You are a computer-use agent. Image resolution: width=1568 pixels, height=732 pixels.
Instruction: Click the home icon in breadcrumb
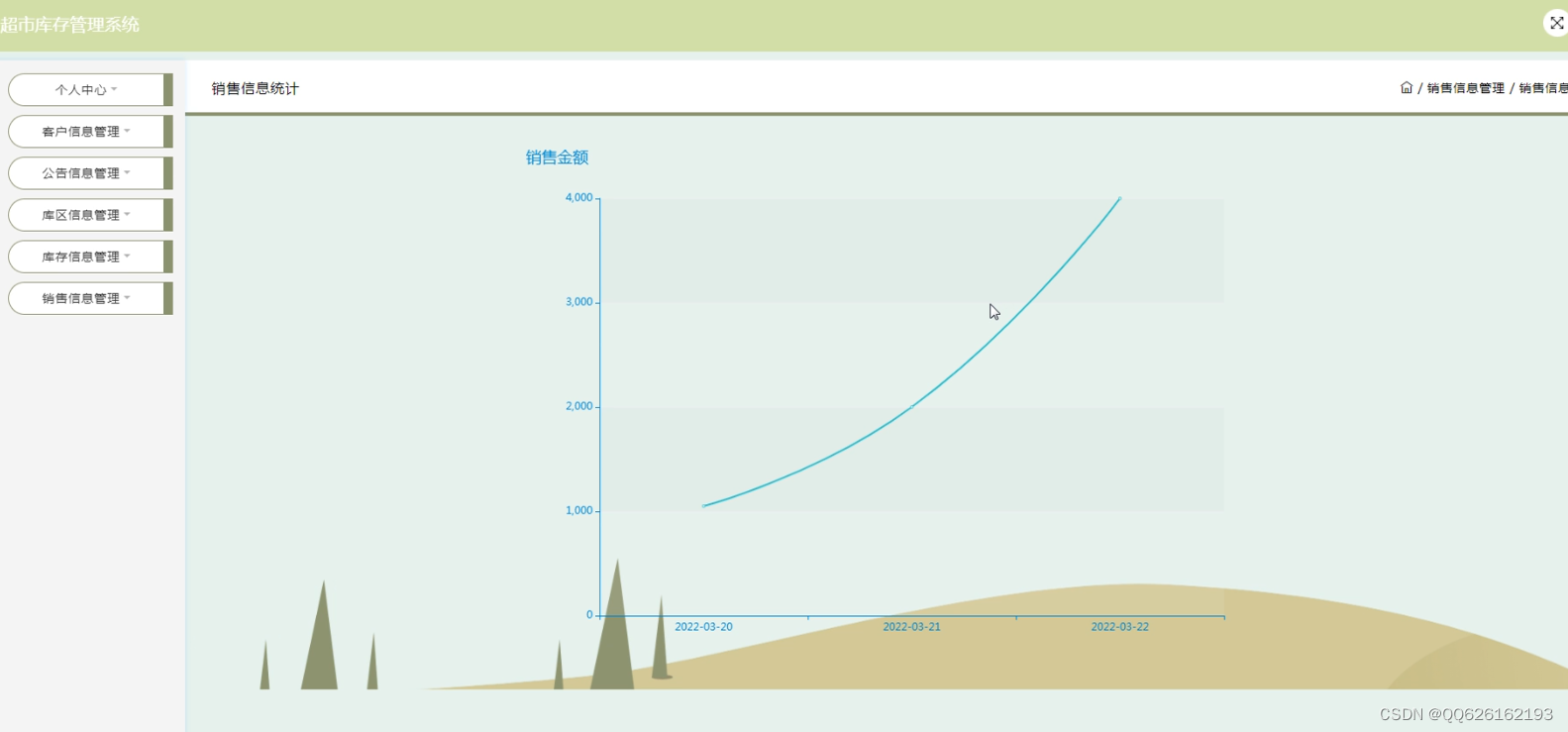point(1407,88)
